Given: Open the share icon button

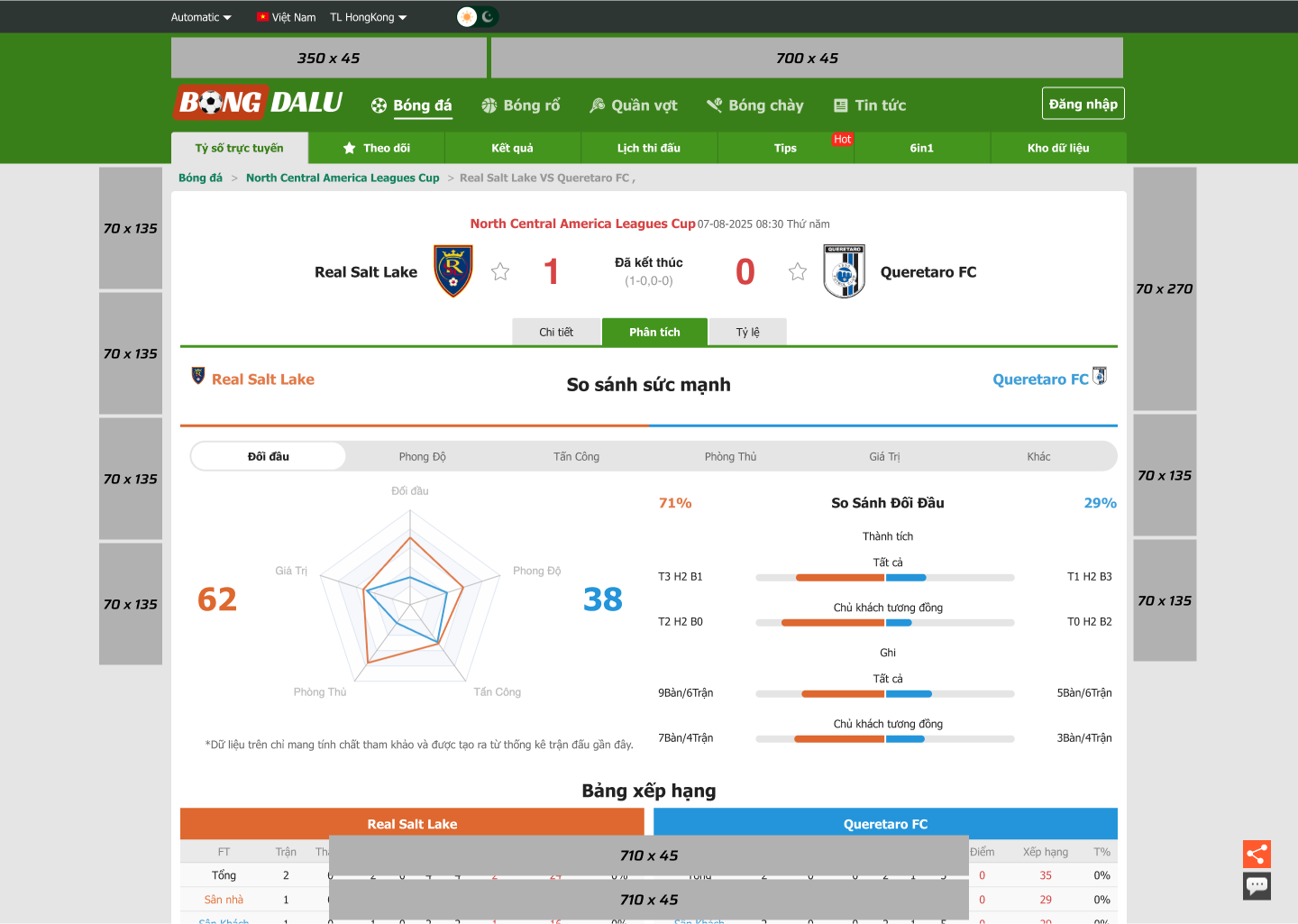Looking at the screenshot, I should tap(1257, 854).
